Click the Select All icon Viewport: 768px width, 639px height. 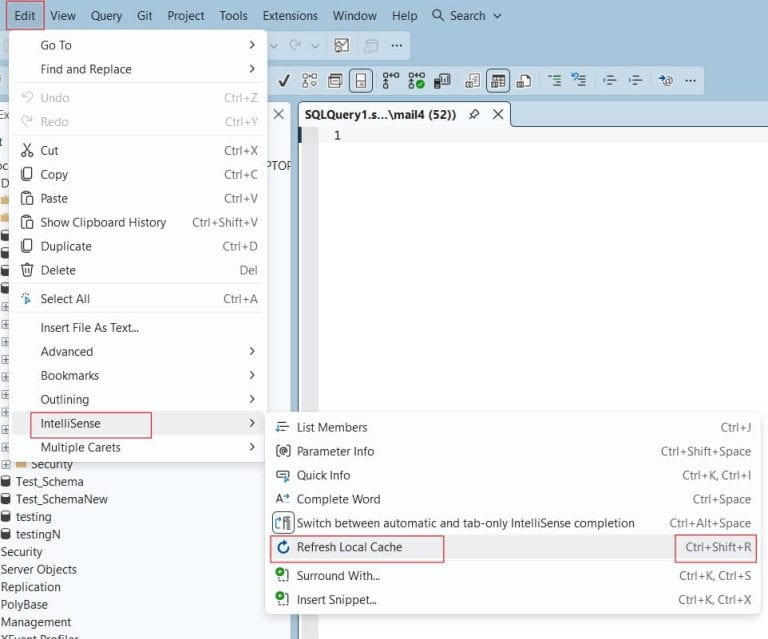[x=26, y=298]
